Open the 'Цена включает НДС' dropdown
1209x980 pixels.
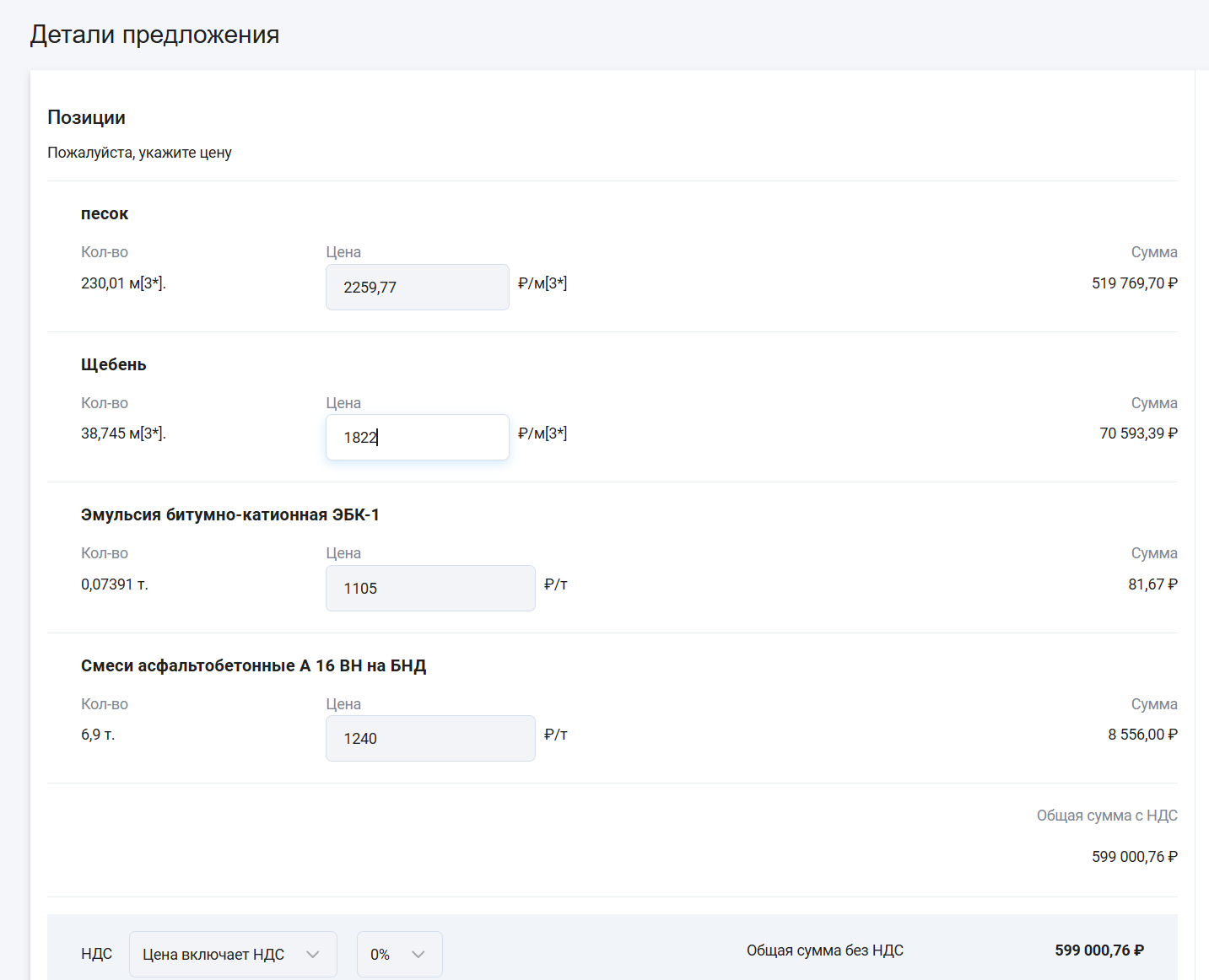point(233,954)
